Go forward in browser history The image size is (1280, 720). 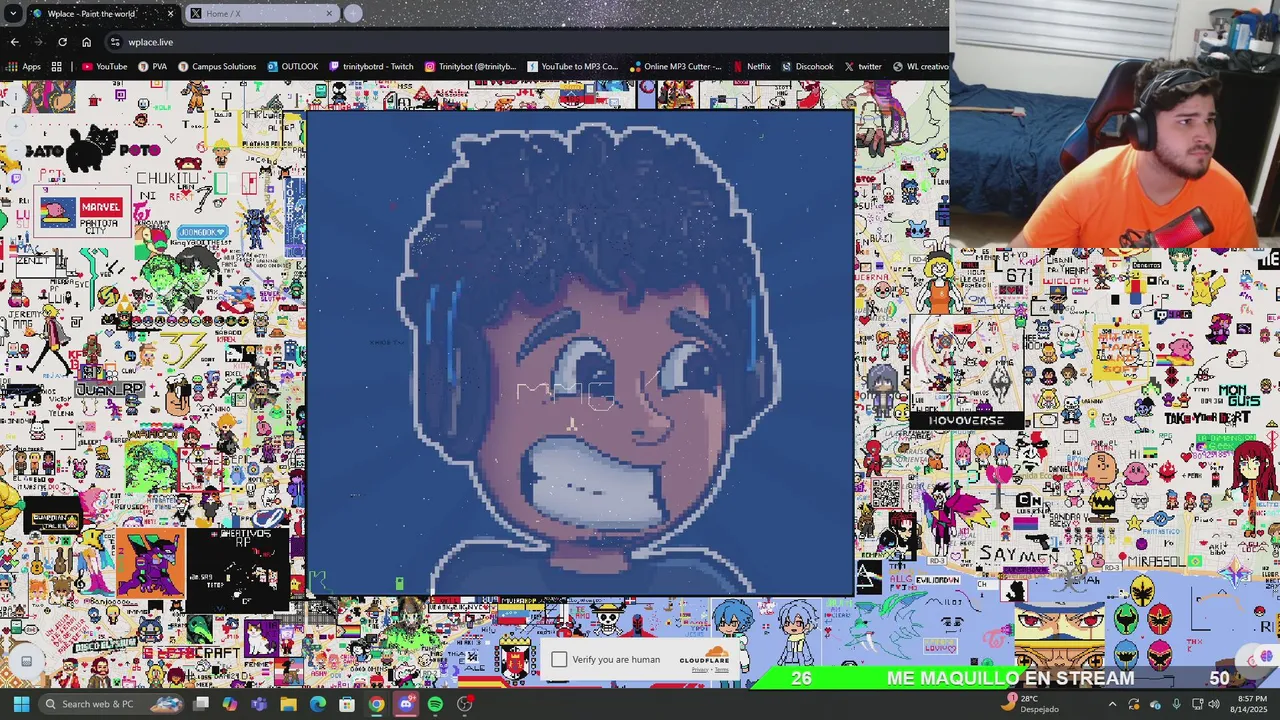38,42
